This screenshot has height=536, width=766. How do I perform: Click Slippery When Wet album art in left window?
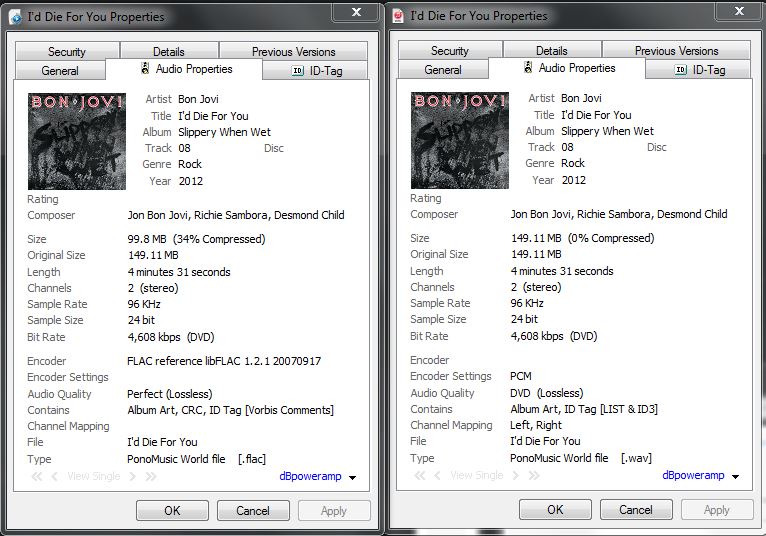77,141
